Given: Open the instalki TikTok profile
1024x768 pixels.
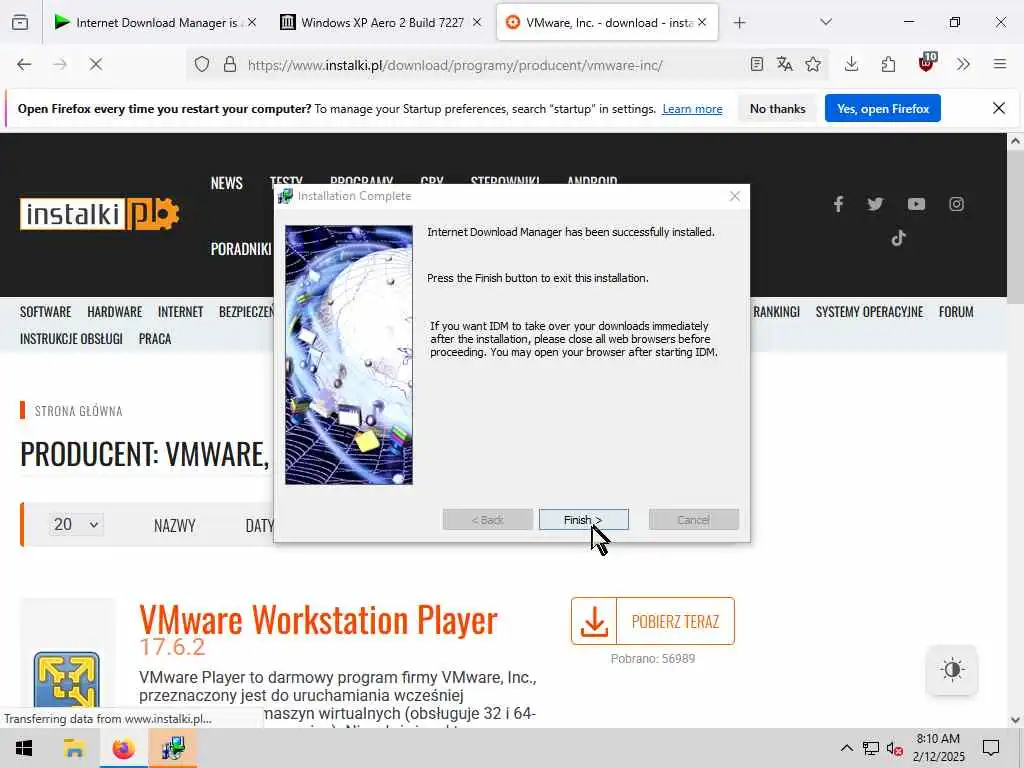Looking at the screenshot, I should pyautogui.click(x=899, y=238).
